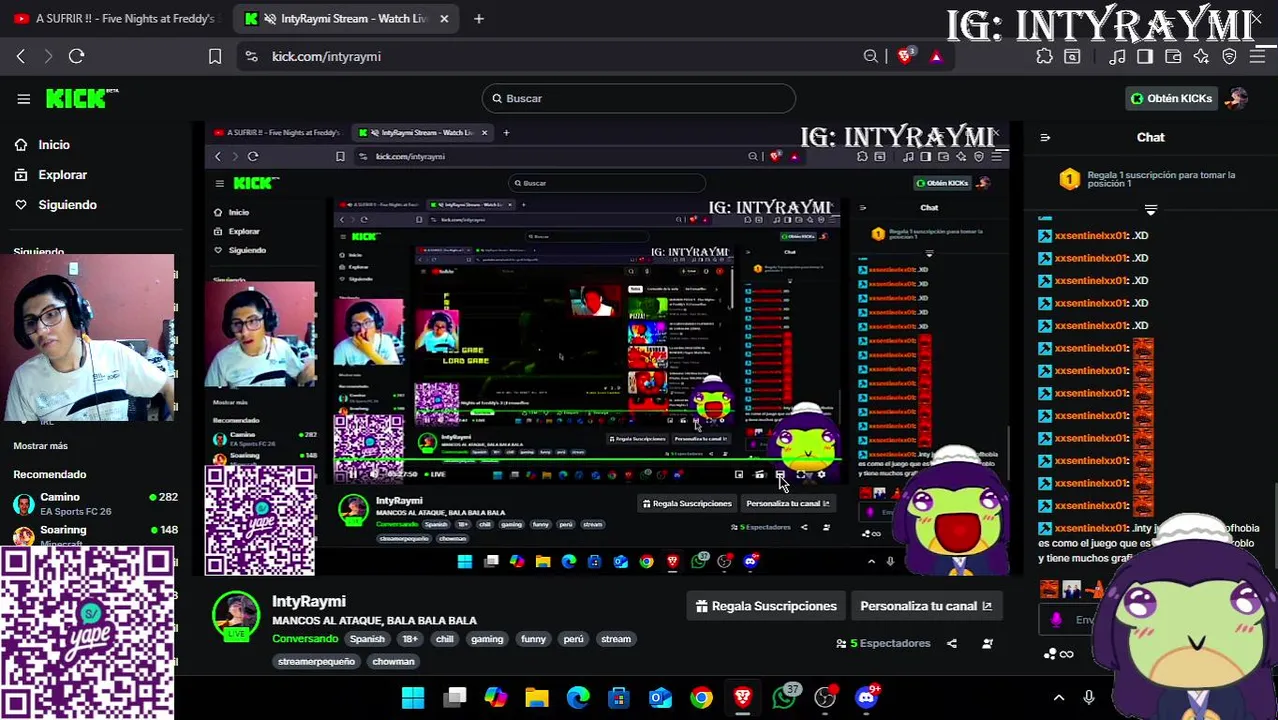The width and height of the screenshot is (1278, 720).
Task: Show hidden system tray icons chevron
Action: click(x=1059, y=698)
